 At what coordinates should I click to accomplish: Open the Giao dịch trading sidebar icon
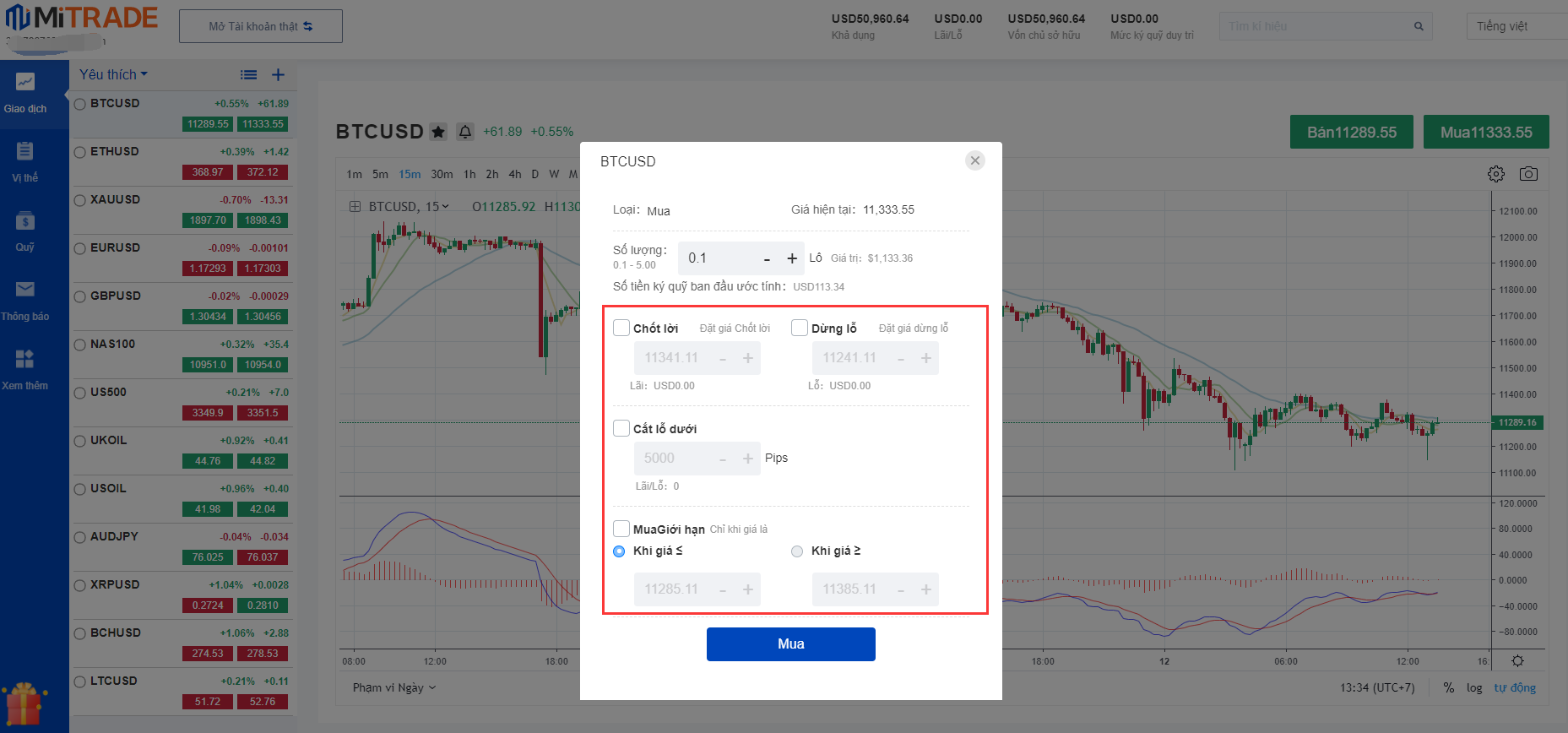coord(25,92)
